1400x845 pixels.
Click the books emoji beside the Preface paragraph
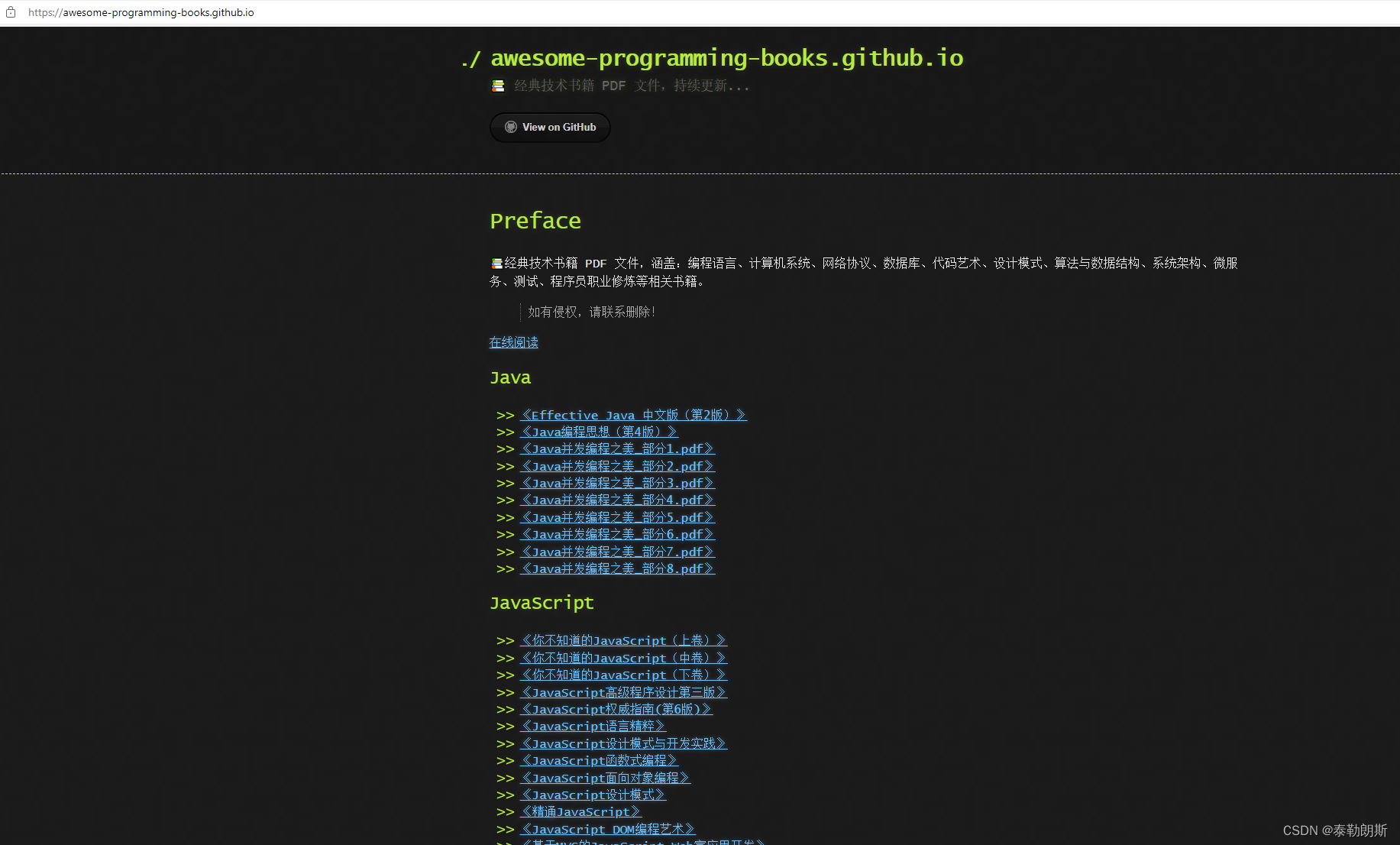(x=496, y=264)
